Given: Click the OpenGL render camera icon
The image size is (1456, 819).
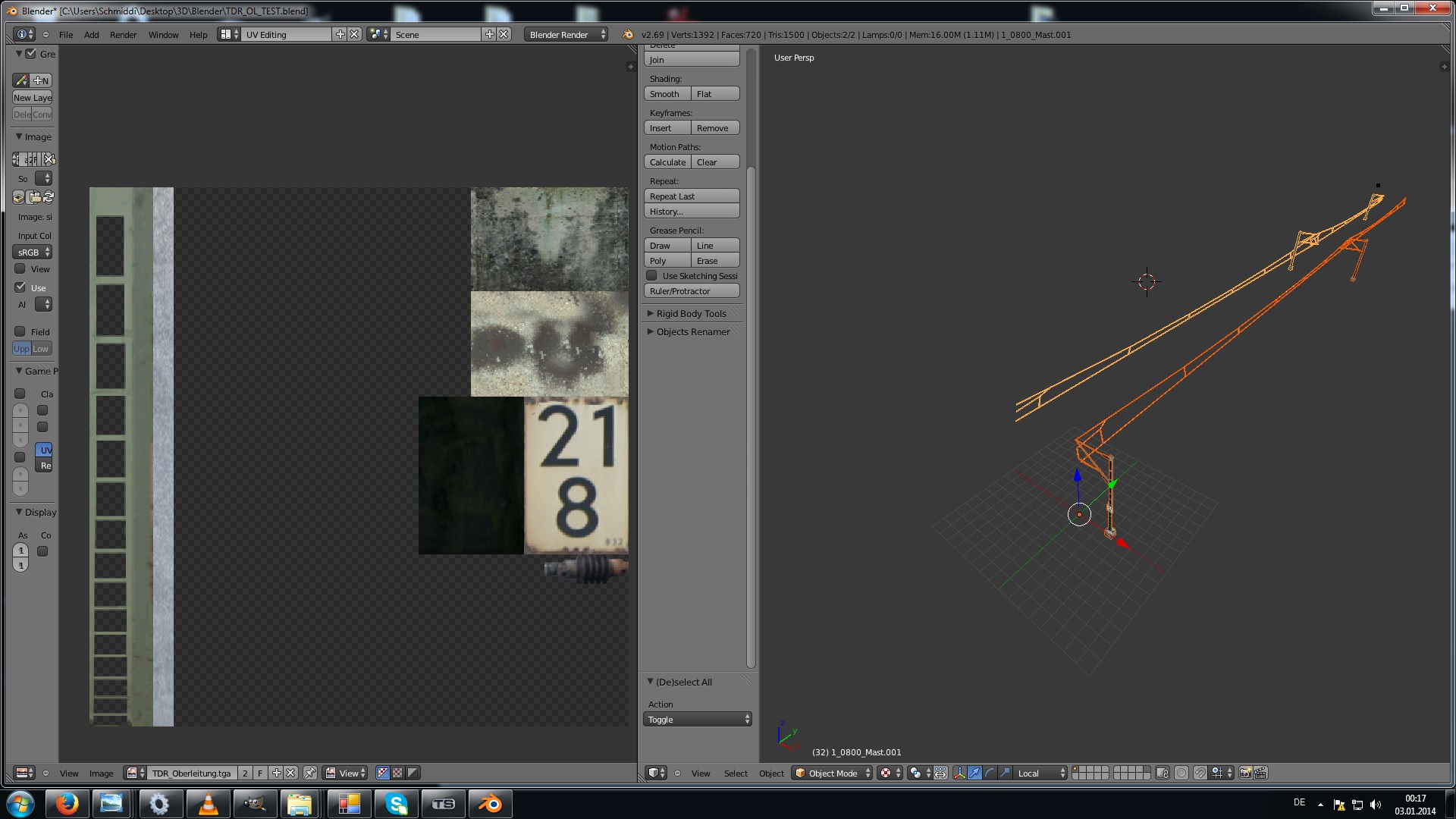Looking at the screenshot, I should click(1245, 773).
